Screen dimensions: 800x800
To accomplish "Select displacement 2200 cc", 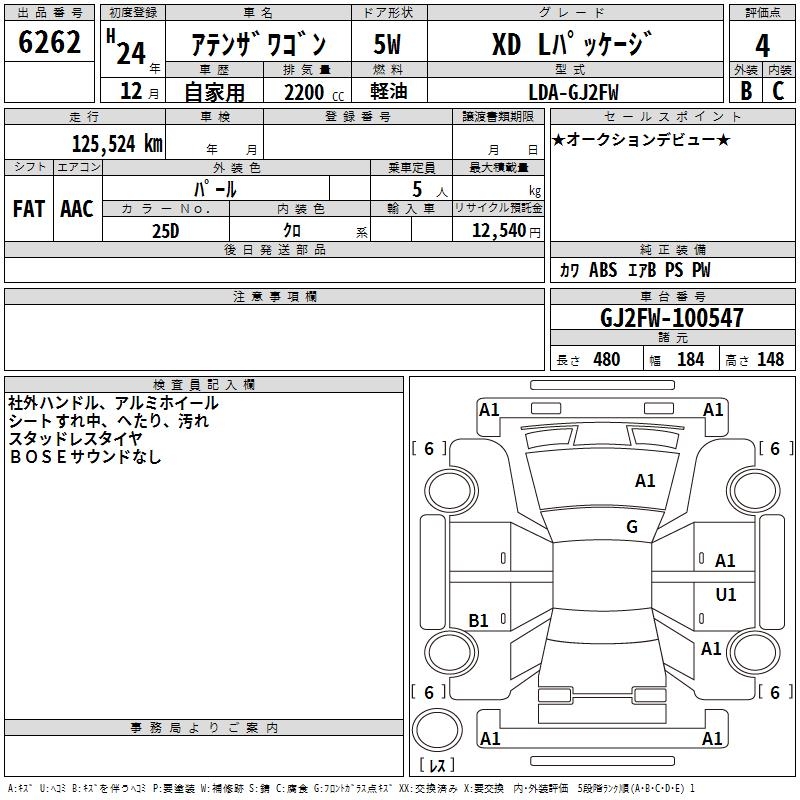I will (x=314, y=92).
